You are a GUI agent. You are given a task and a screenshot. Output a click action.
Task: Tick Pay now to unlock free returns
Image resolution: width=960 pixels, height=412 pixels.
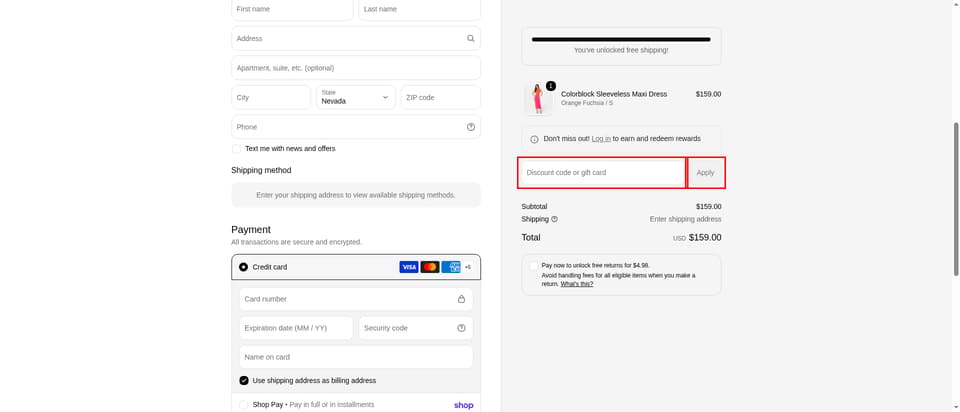click(534, 266)
